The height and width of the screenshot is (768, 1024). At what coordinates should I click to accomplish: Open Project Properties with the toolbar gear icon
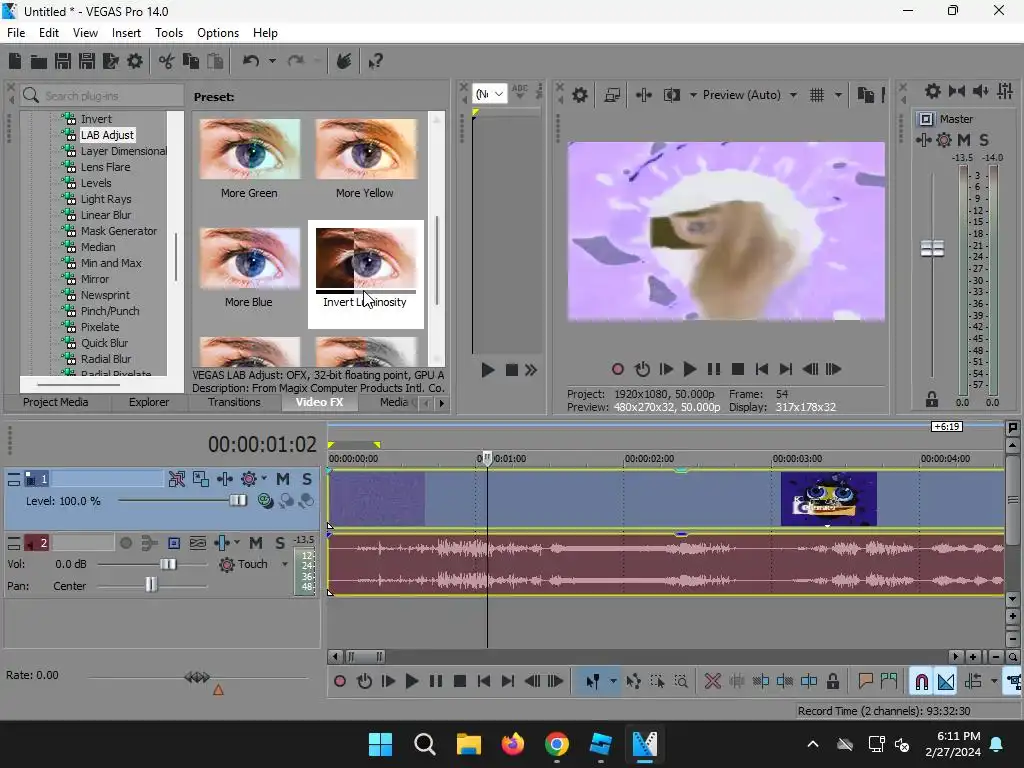pos(135,61)
